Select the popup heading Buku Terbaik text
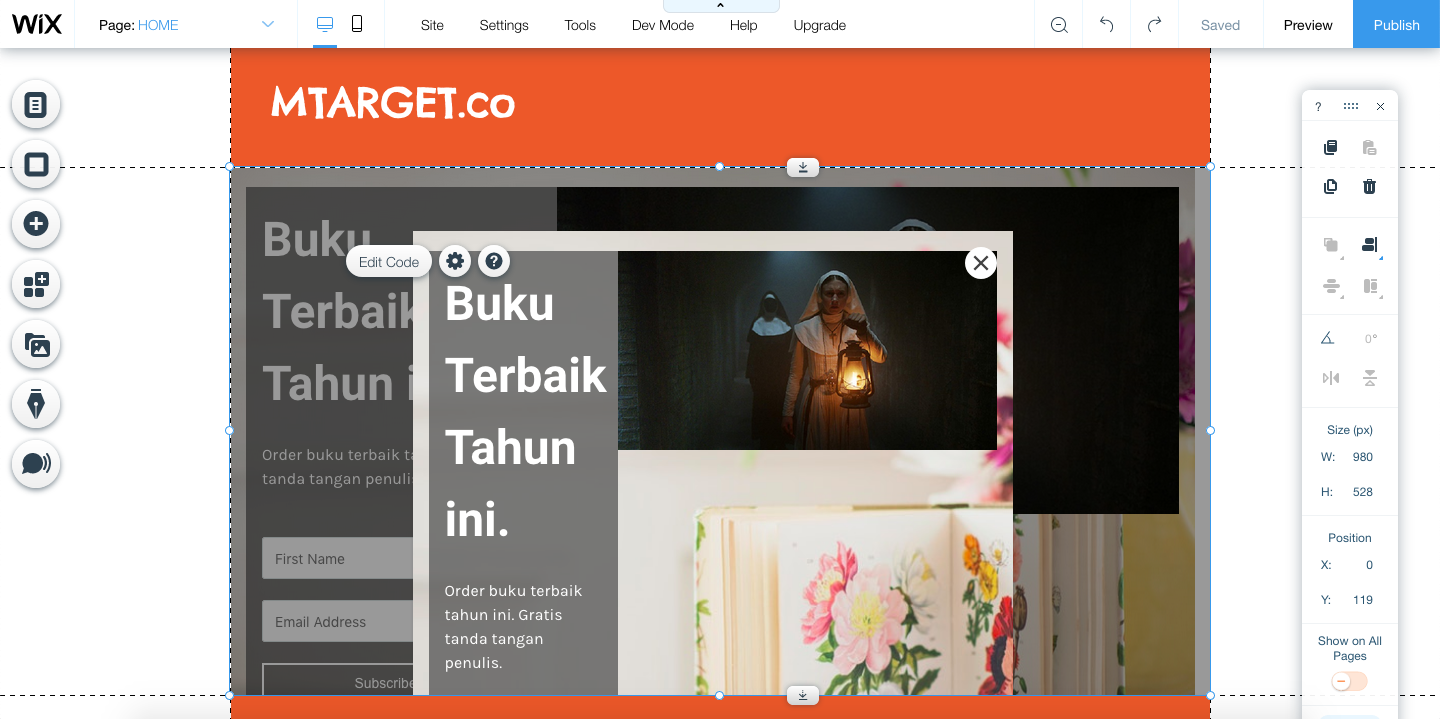The width and height of the screenshot is (1440, 719). pyautogui.click(x=526, y=411)
